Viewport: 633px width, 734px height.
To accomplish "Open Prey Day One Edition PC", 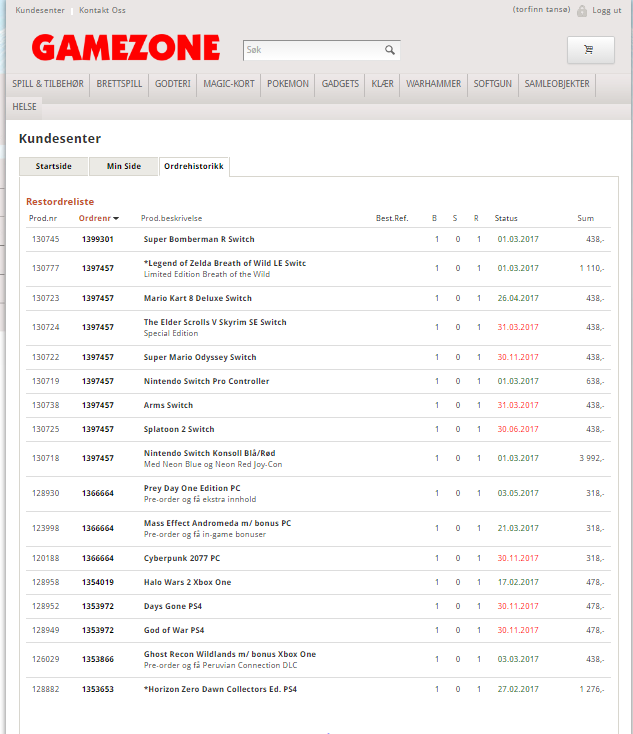I will click(192, 488).
